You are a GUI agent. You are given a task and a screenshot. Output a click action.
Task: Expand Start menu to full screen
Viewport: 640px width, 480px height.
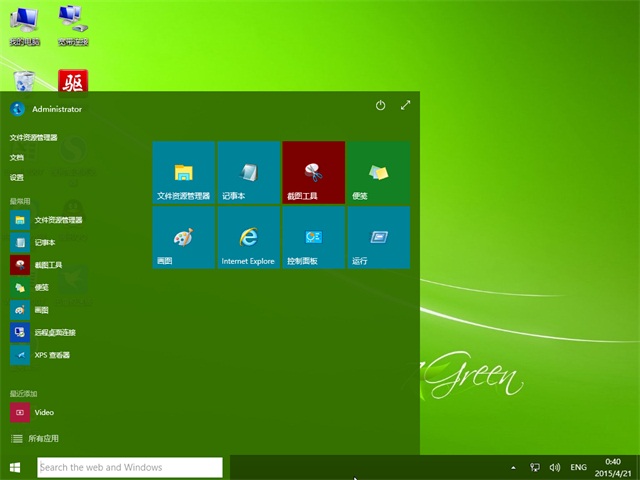[x=405, y=105]
